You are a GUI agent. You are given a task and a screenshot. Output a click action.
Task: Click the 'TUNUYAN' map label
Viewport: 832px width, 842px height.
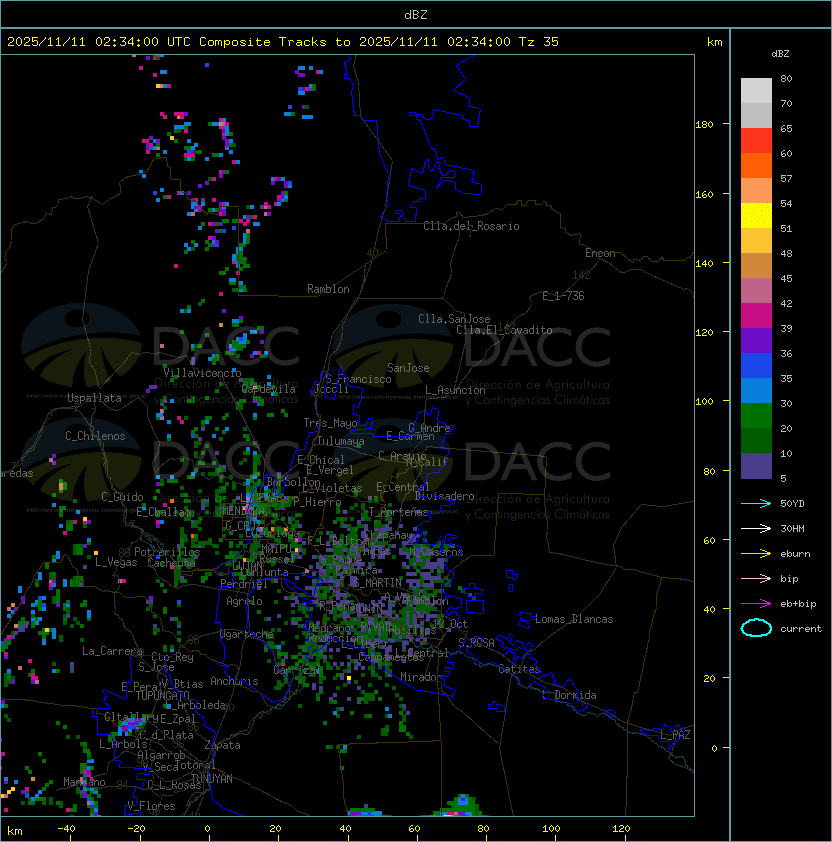pos(211,779)
